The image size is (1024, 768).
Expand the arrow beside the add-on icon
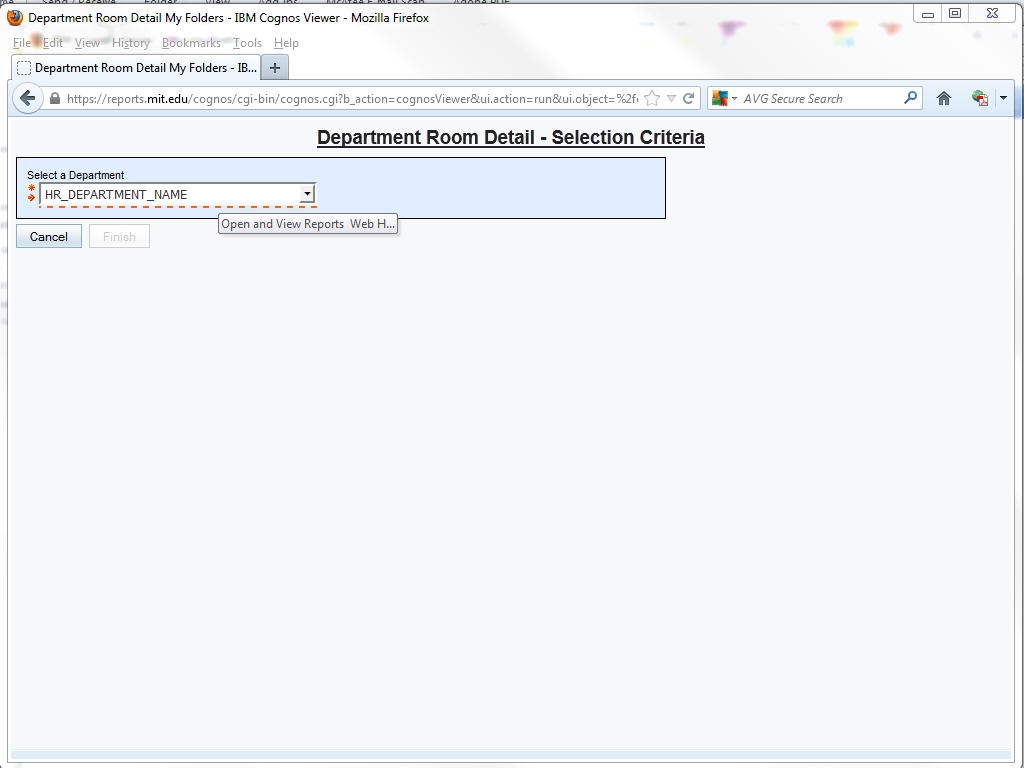pyautogui.click(x=1003, y=98)
